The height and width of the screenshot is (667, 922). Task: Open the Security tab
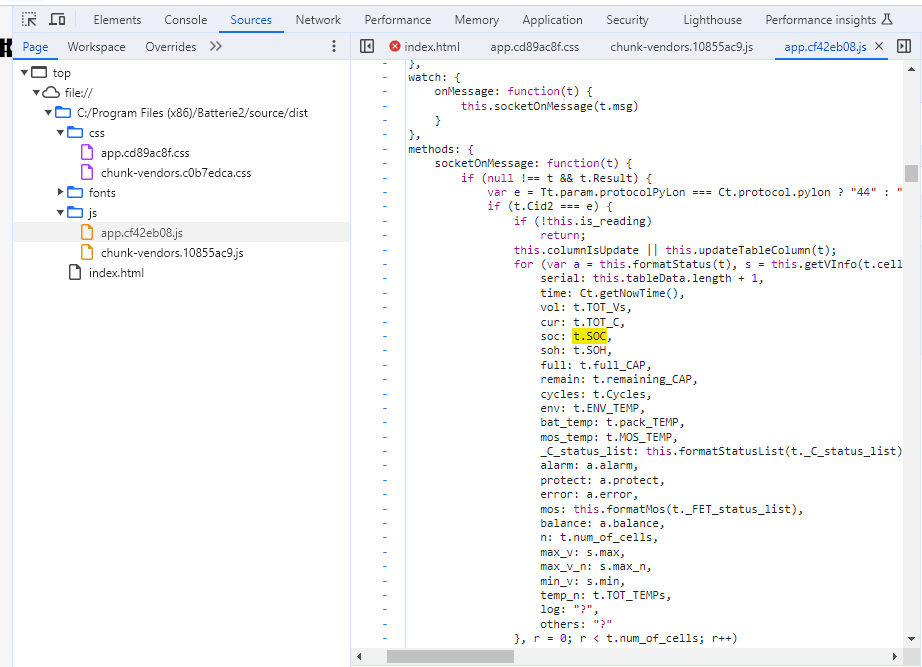click(627, 20)
